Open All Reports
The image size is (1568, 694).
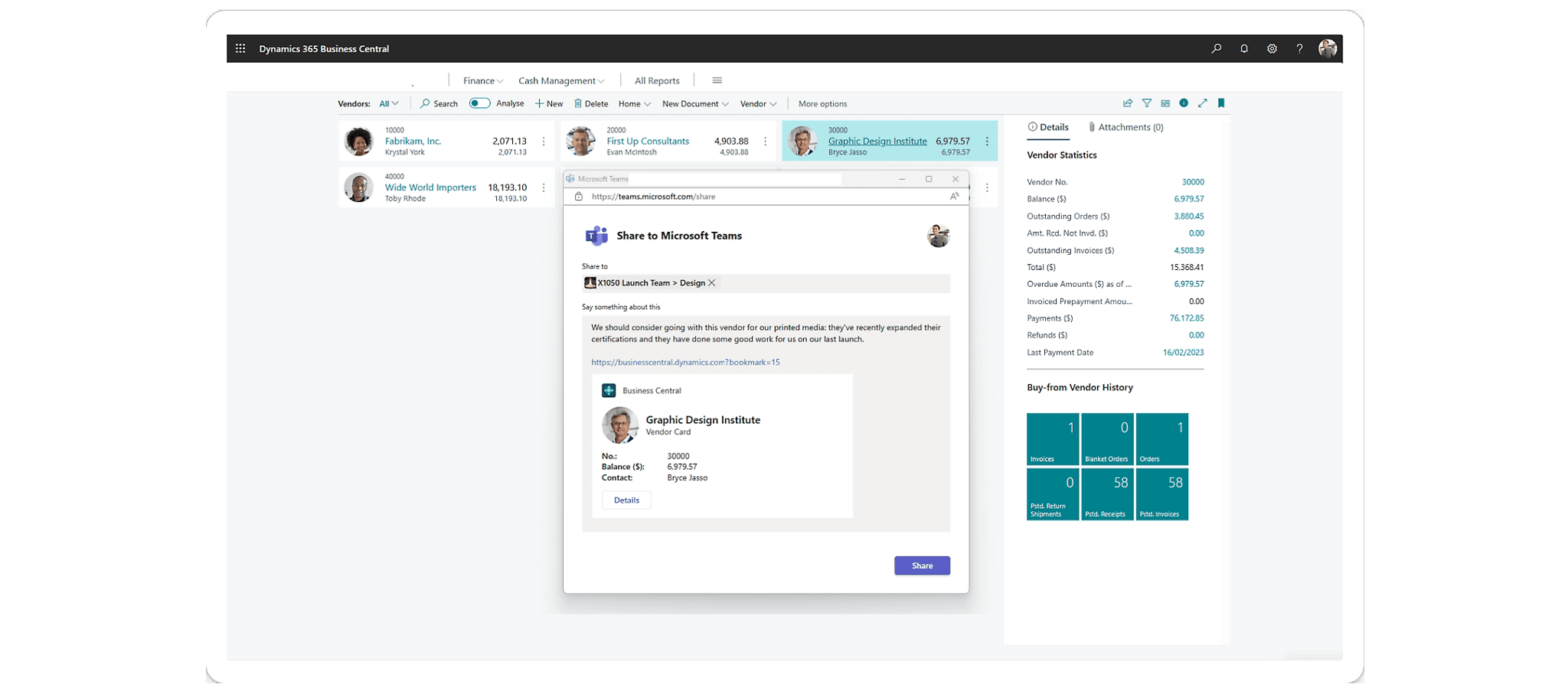[x=657, y=80]
